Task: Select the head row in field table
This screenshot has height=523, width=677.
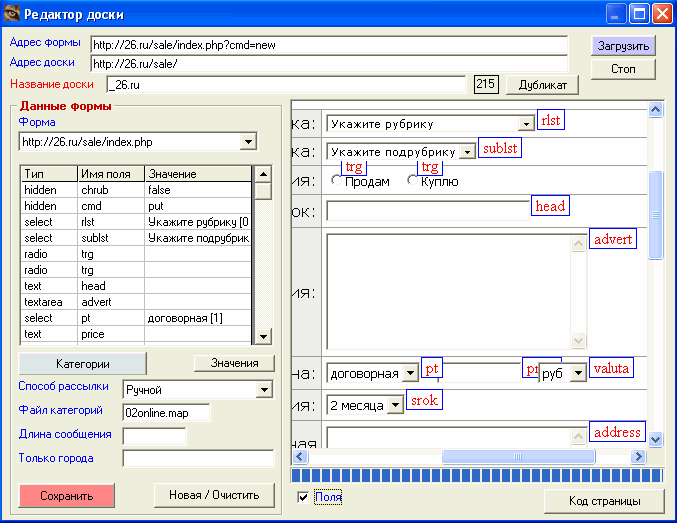Action: tap(136, 286)
